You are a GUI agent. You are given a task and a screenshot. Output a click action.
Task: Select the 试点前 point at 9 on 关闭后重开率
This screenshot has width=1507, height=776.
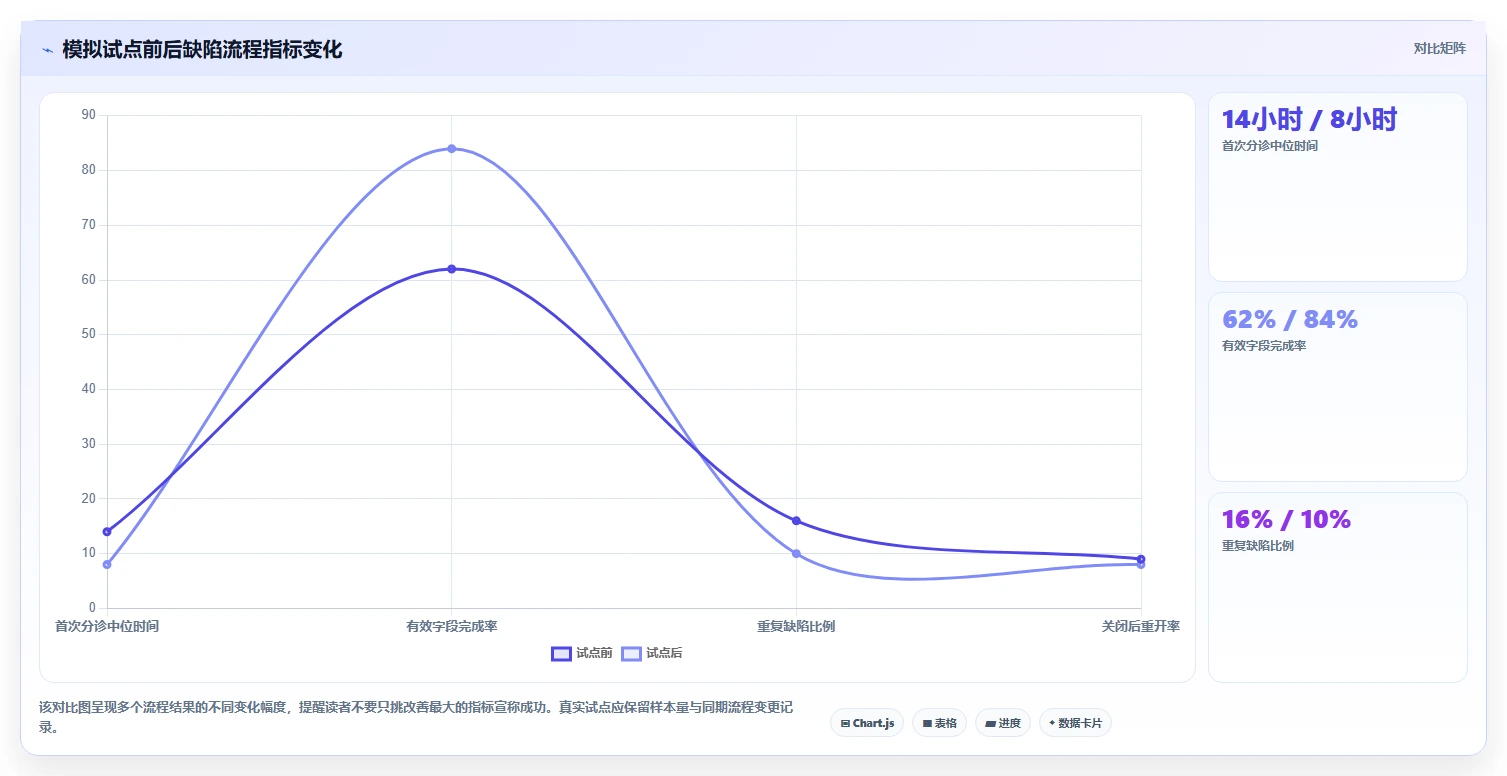click(x=1141, y=558)
